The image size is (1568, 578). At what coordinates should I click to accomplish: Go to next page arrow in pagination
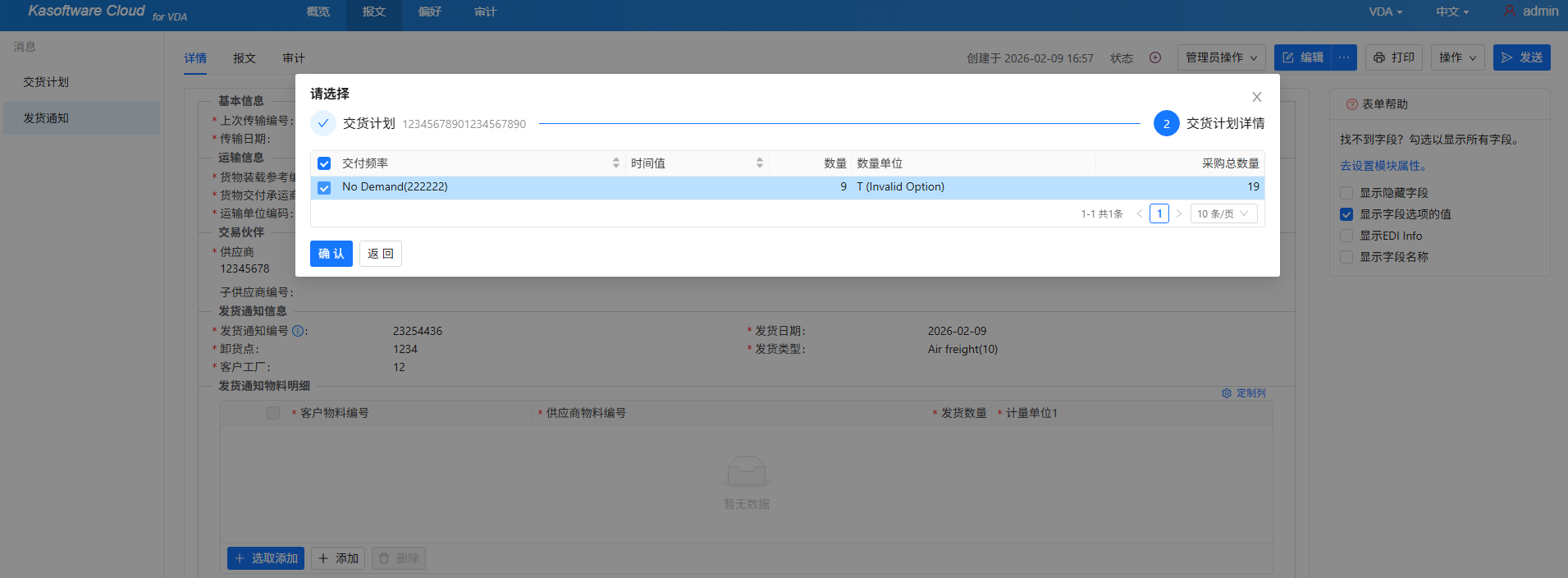(x=1179, y=213)
